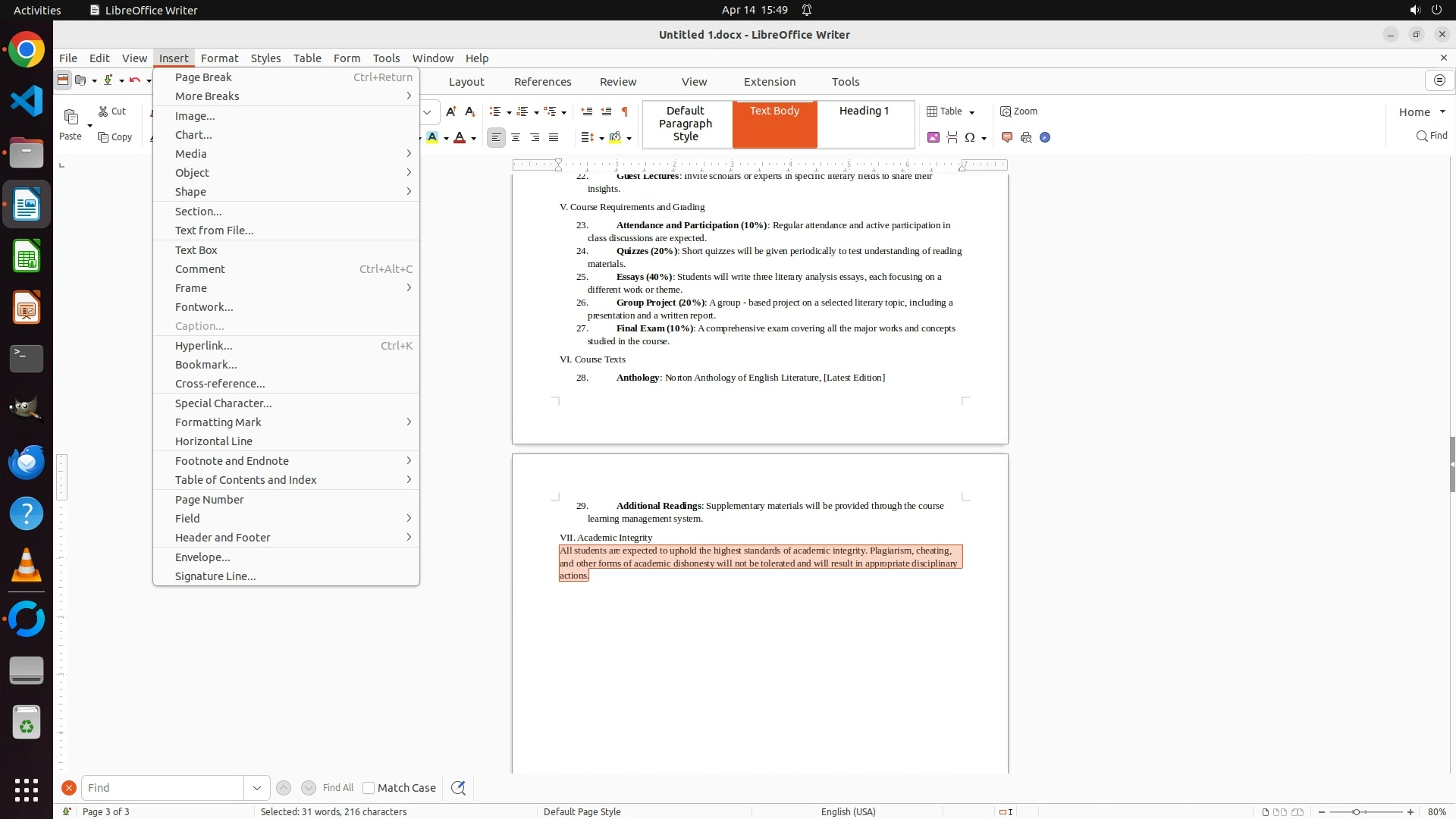Click the Find All button
This screenshot has height=819, width=1456.
337,788
